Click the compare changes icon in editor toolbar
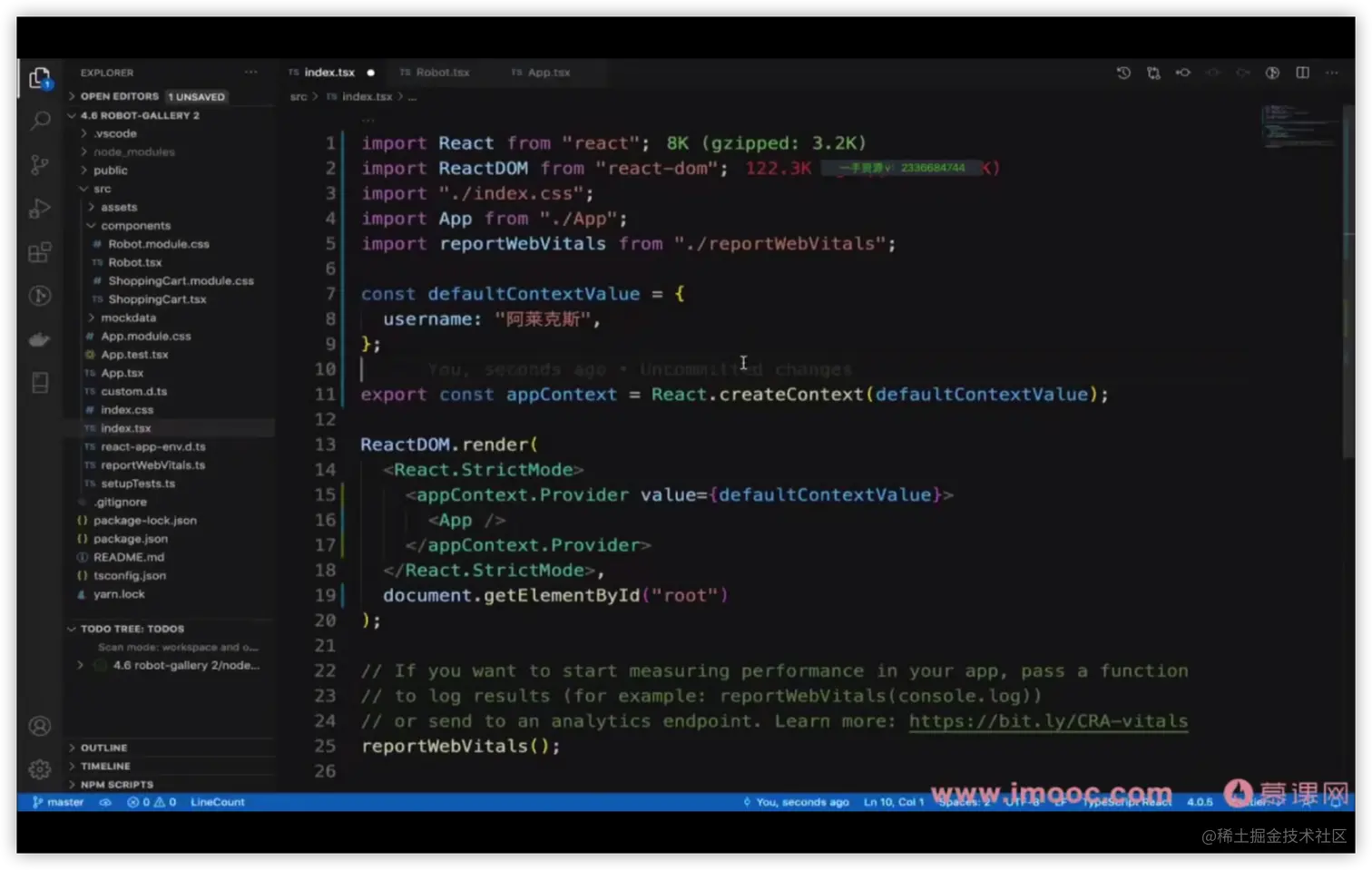Viewport: 1372px width, 870px height. pyautogui.click(x=1153, y=73)
